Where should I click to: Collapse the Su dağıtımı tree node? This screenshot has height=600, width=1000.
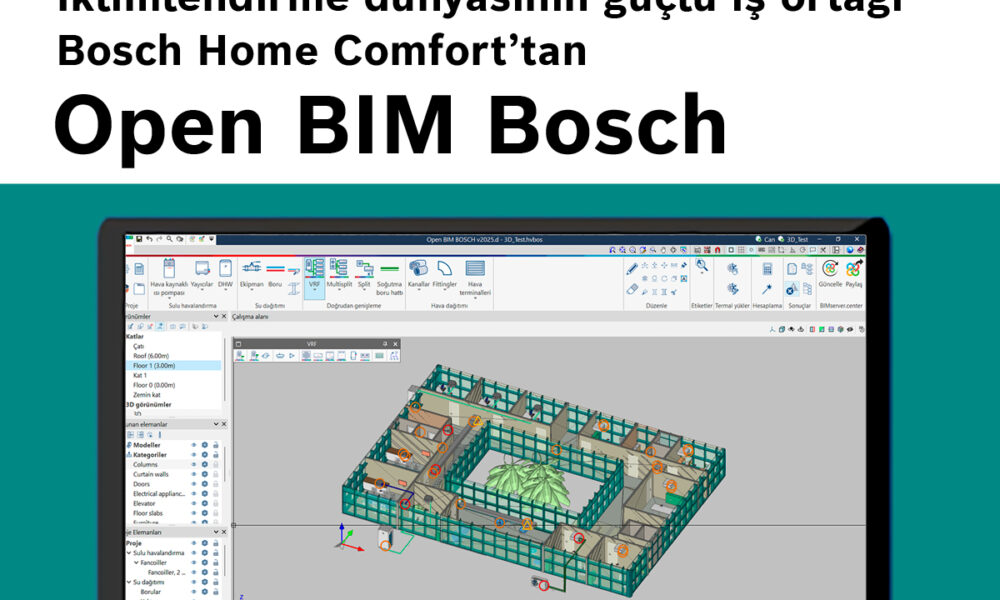point(129,582)
